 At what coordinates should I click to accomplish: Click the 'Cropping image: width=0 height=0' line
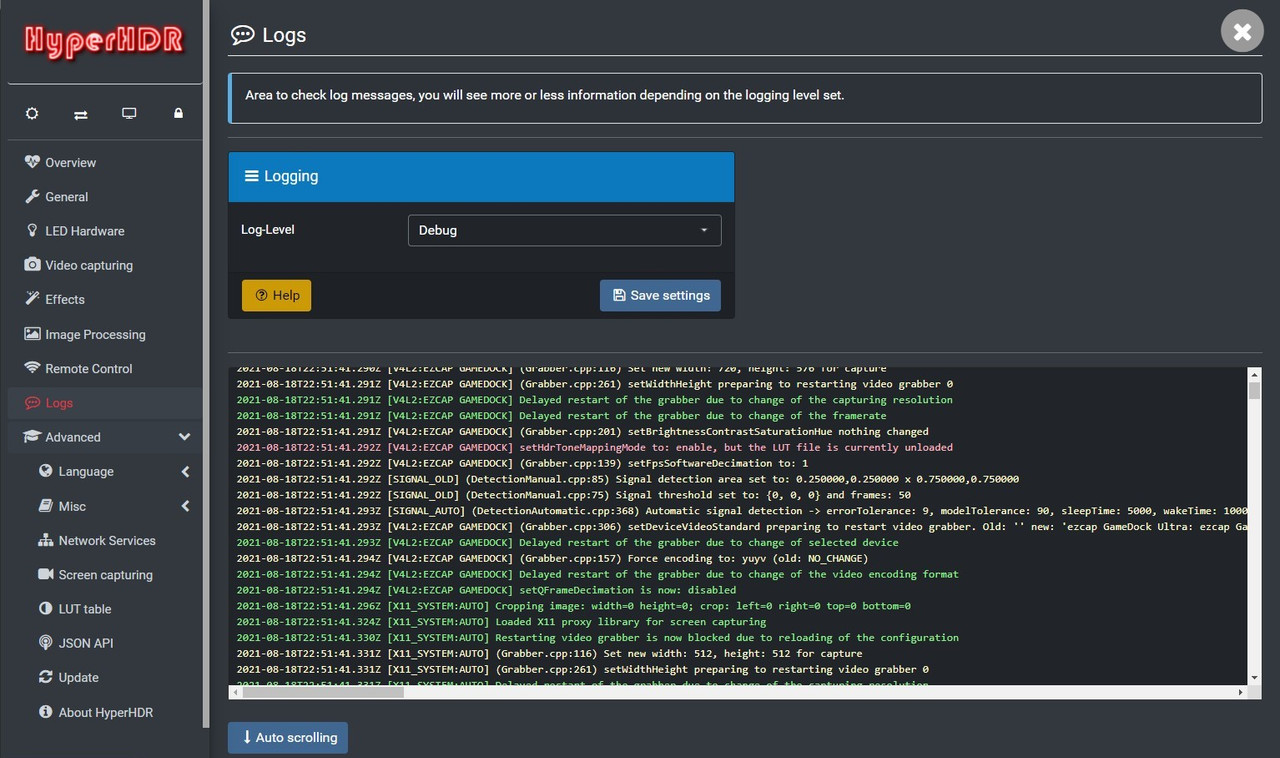(x=573, y=606)
